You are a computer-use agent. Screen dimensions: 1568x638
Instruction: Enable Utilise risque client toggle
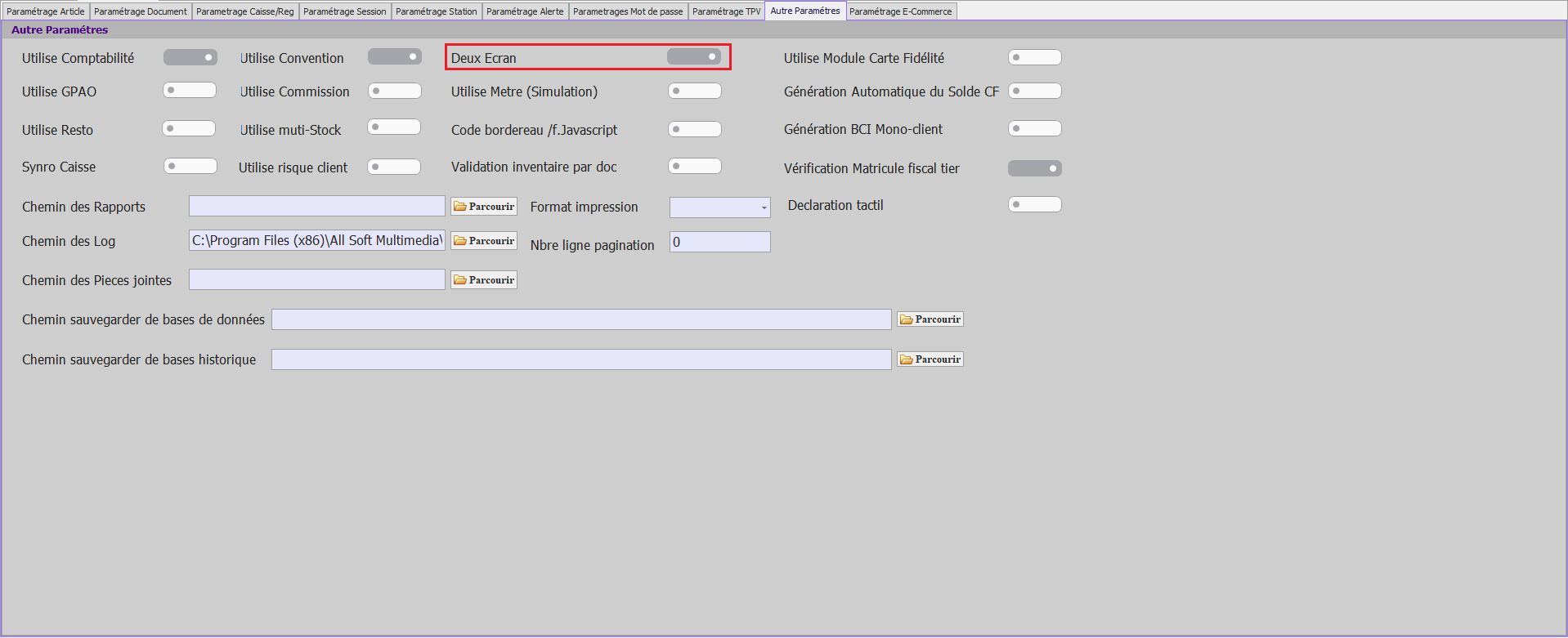pyautogui.click(x=394, y=167)
